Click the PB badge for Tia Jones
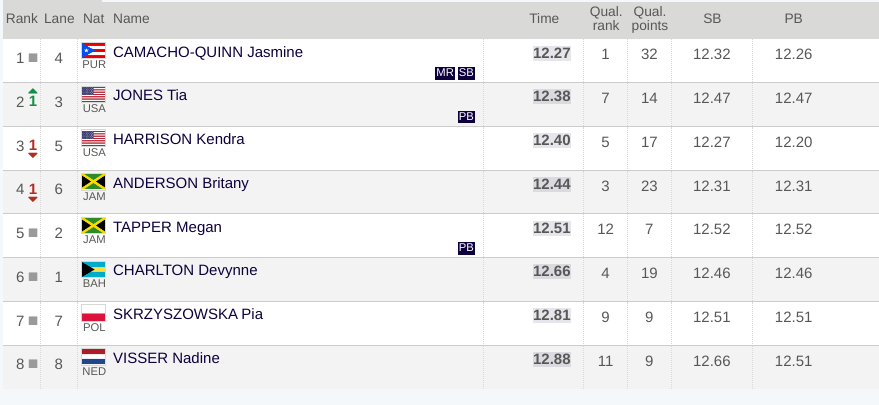This screenshot has height=405, width=879. pyautogui.click(x=466, y=117)
